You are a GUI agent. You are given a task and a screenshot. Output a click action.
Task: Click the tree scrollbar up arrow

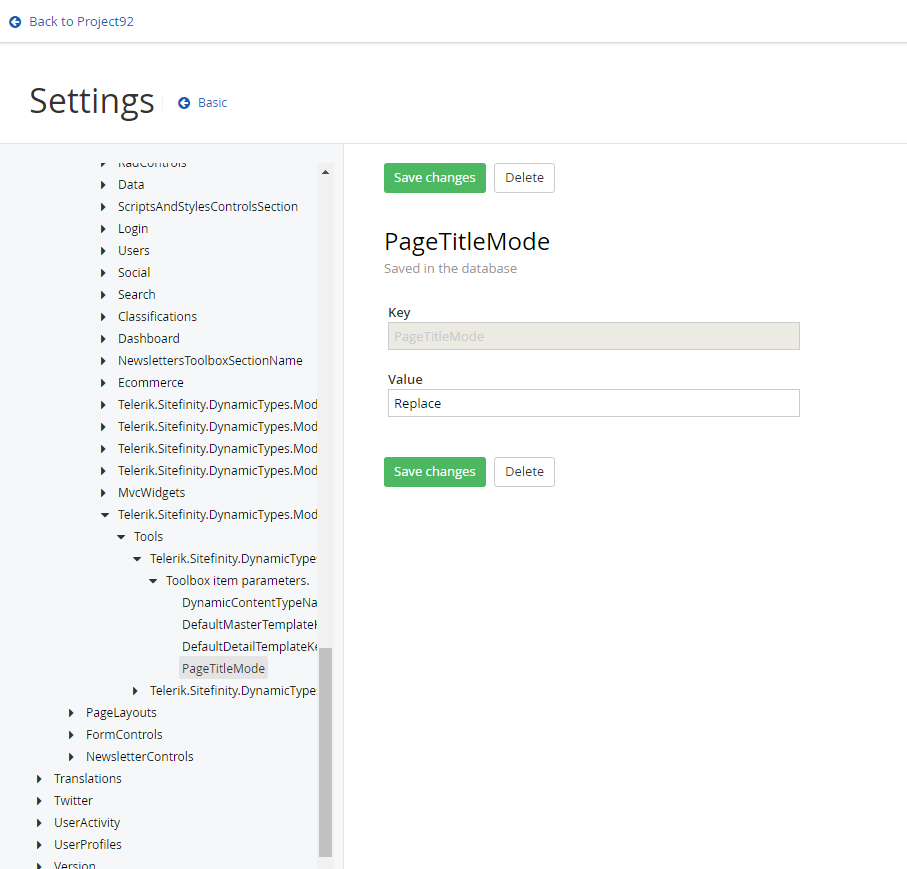pos(325,172)
